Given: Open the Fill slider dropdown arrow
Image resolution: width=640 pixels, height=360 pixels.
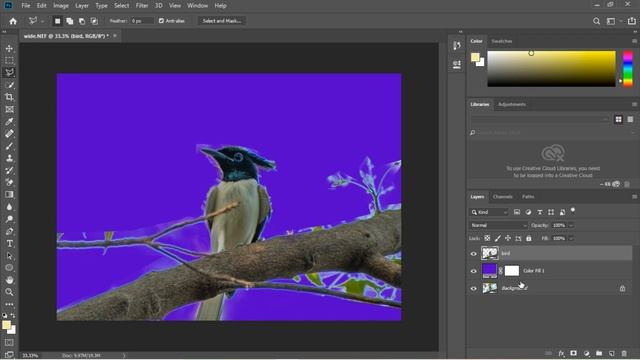Looking at the screenshot, I should click(571, 238).
